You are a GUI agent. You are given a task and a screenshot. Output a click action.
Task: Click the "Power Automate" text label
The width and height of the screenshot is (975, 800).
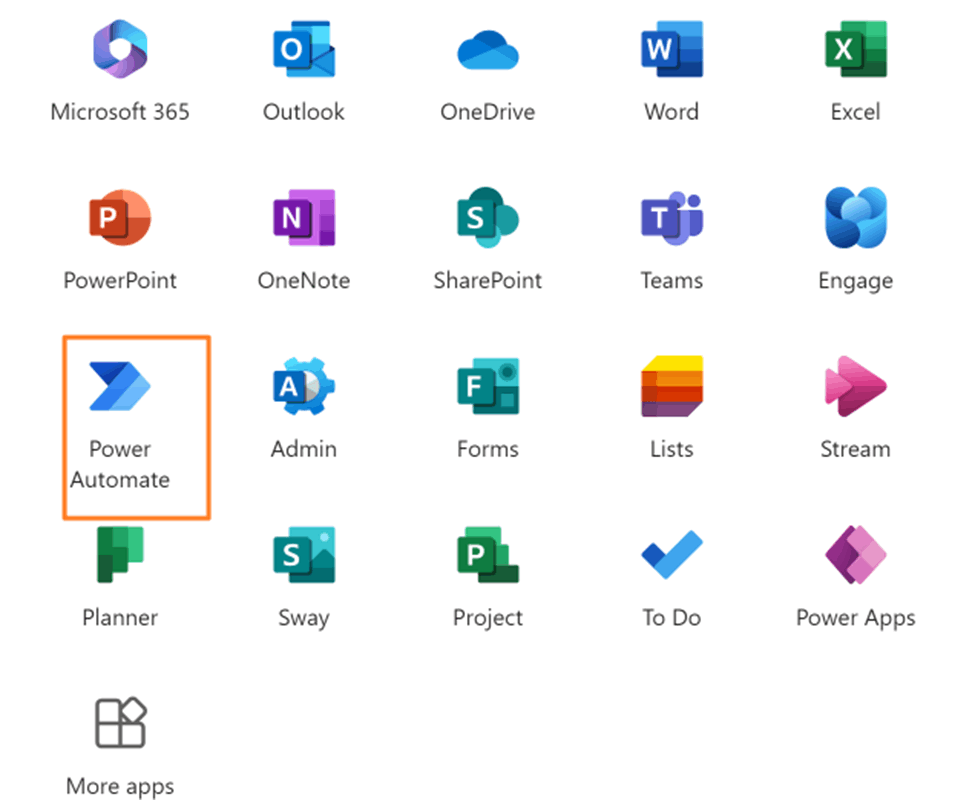click(120, 464)
